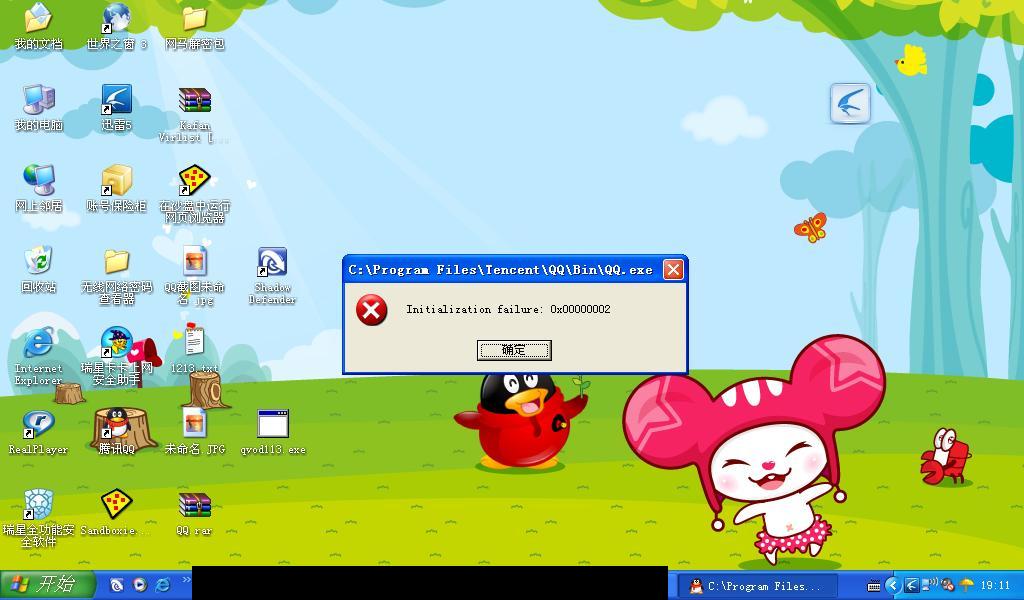
Task: Click the C:\Program Files taskbar button
Action: coord(758,586)
